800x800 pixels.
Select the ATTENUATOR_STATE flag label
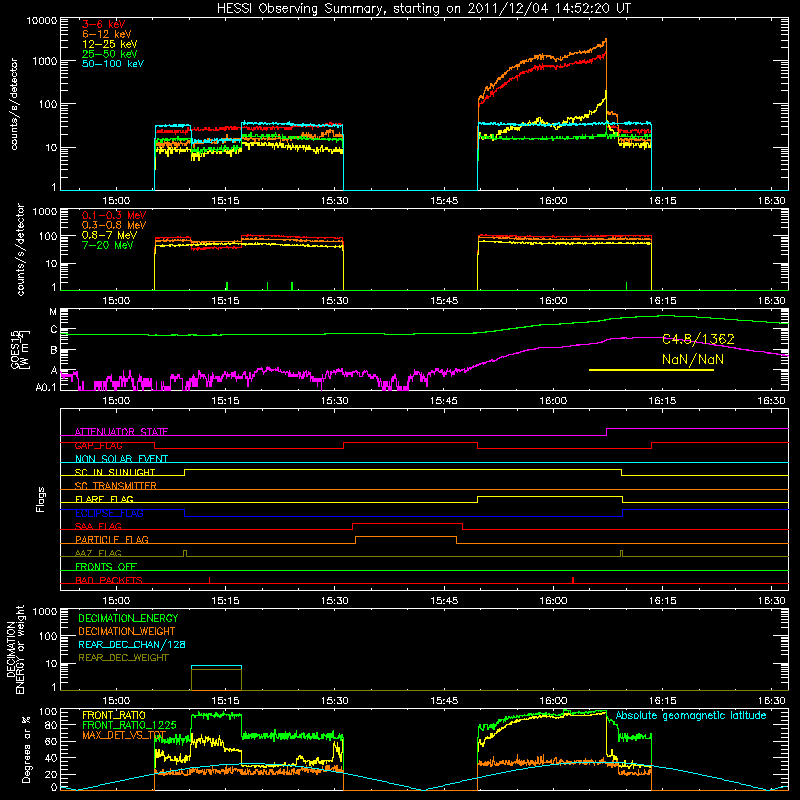click(x=121, y=432)
